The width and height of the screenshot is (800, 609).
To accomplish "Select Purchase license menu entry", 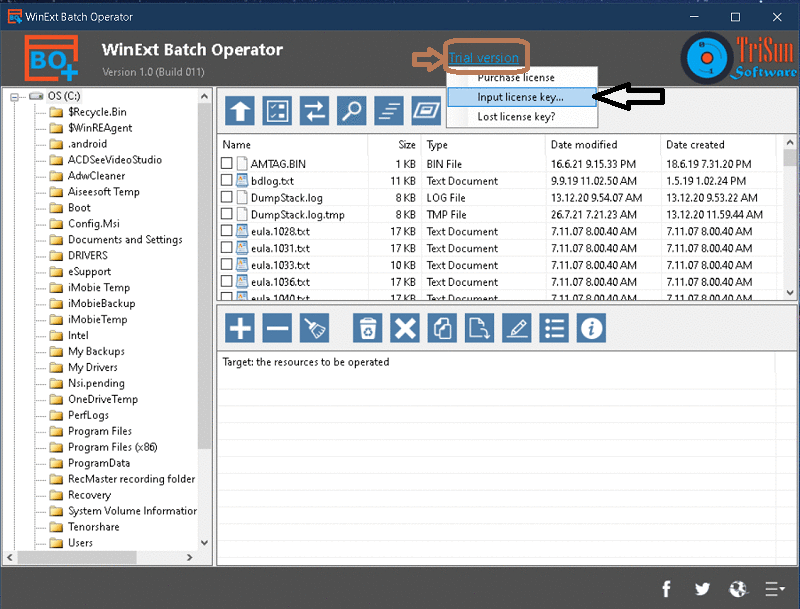I will [516, 77].
